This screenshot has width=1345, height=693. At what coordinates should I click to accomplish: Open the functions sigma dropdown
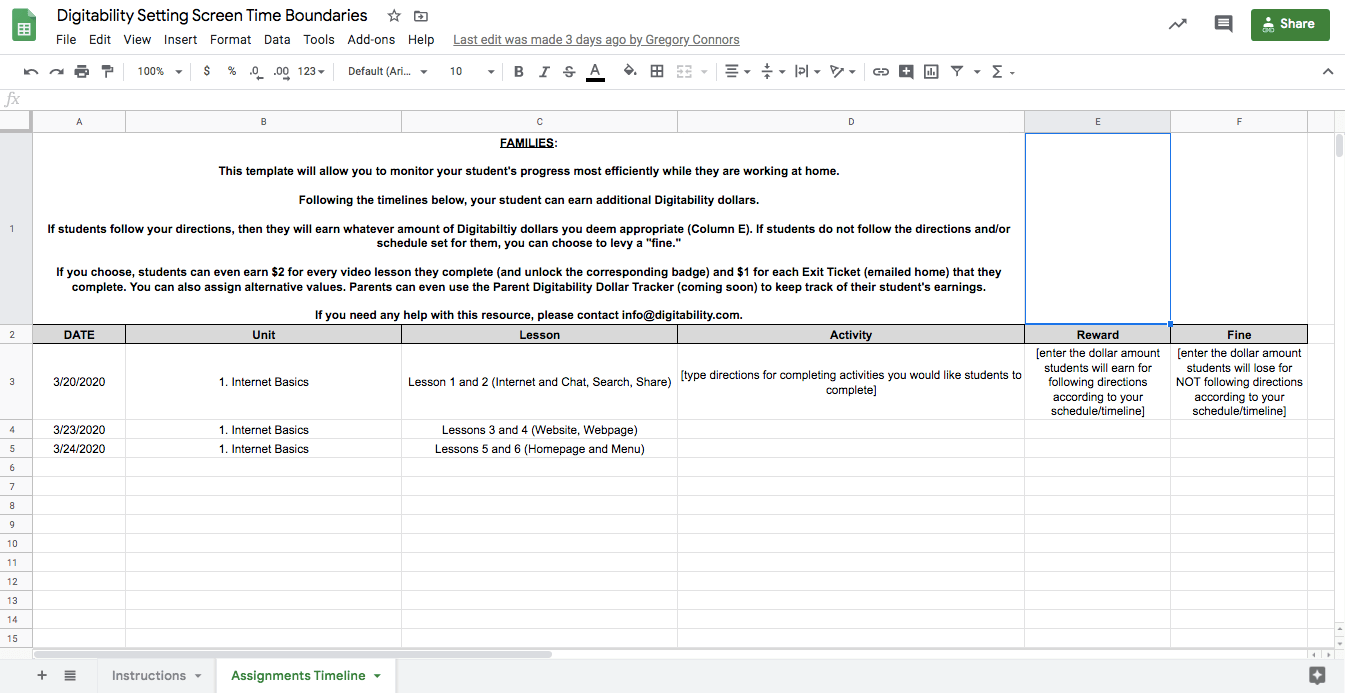(x=1002, y=71)
